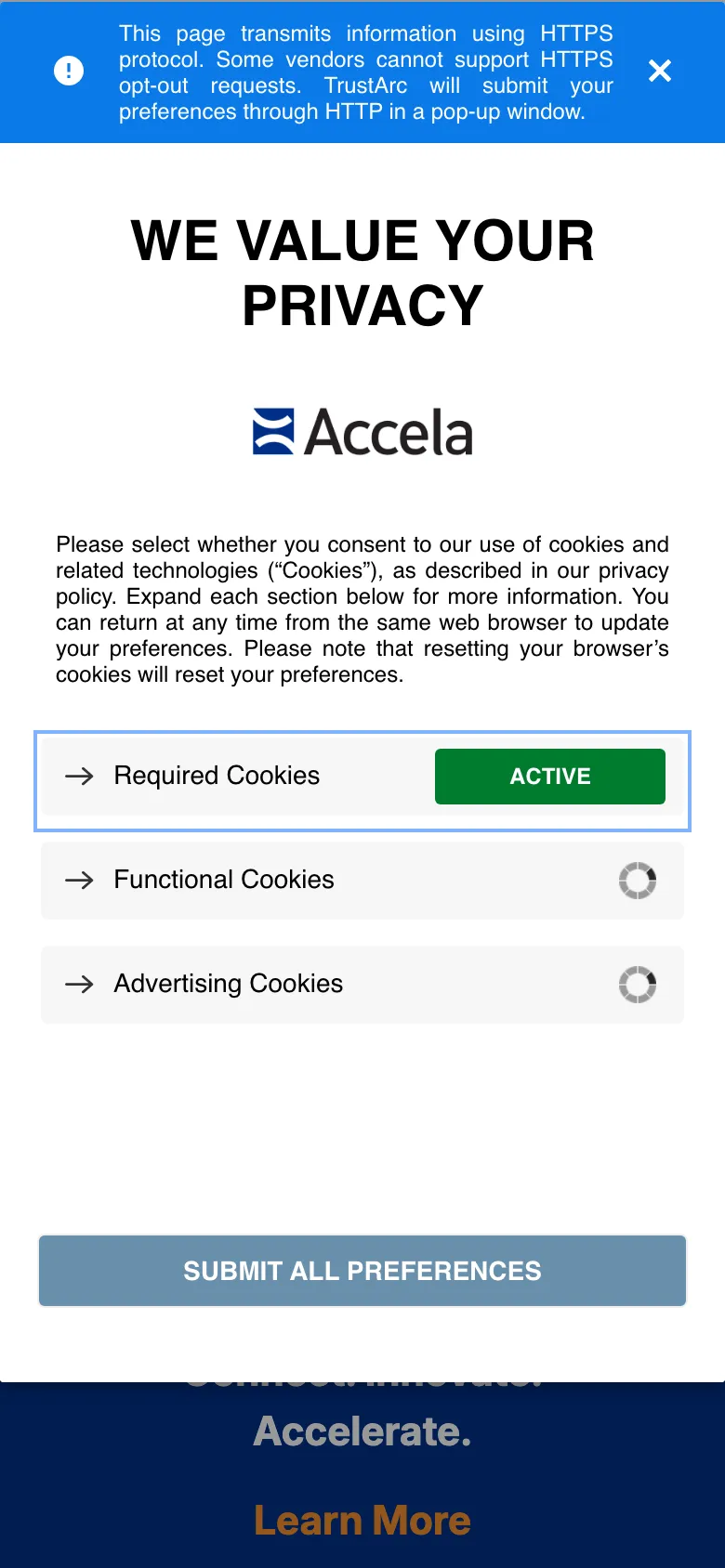725x1568 pixels.
Task: Click the arrow icon next to Required Cookies
Action: point(79,777)
